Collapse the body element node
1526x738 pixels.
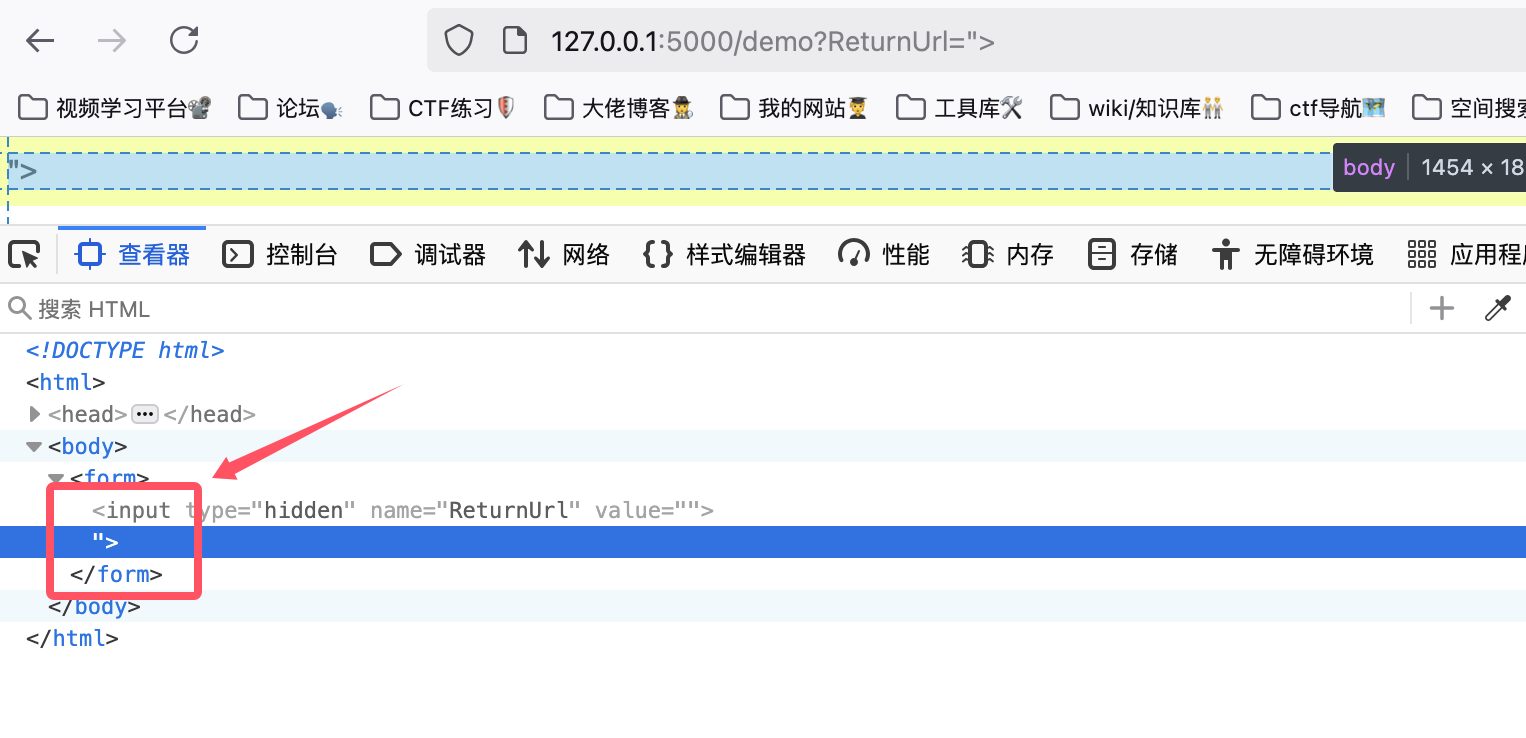(x=35, y=446)
